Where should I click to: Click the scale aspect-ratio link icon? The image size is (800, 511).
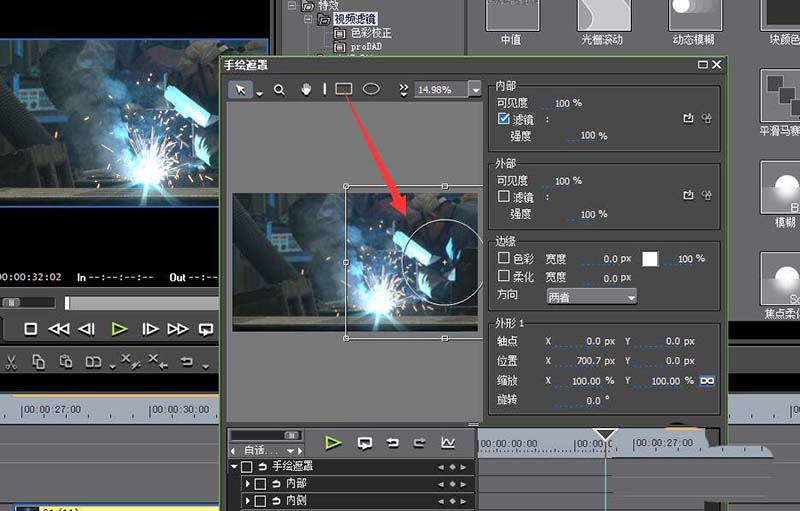coord(708,381)
